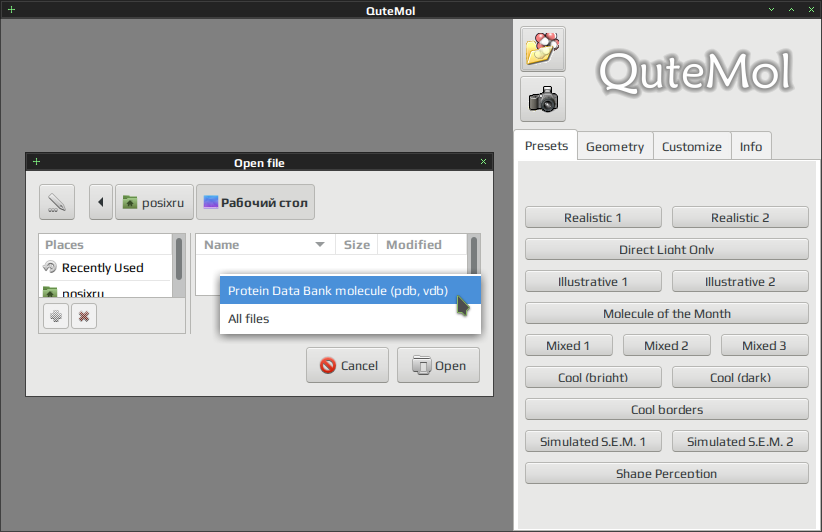Apply Direct Light Only preset
822x532 pixels.
pyautogui.click(x=667, y=249)
